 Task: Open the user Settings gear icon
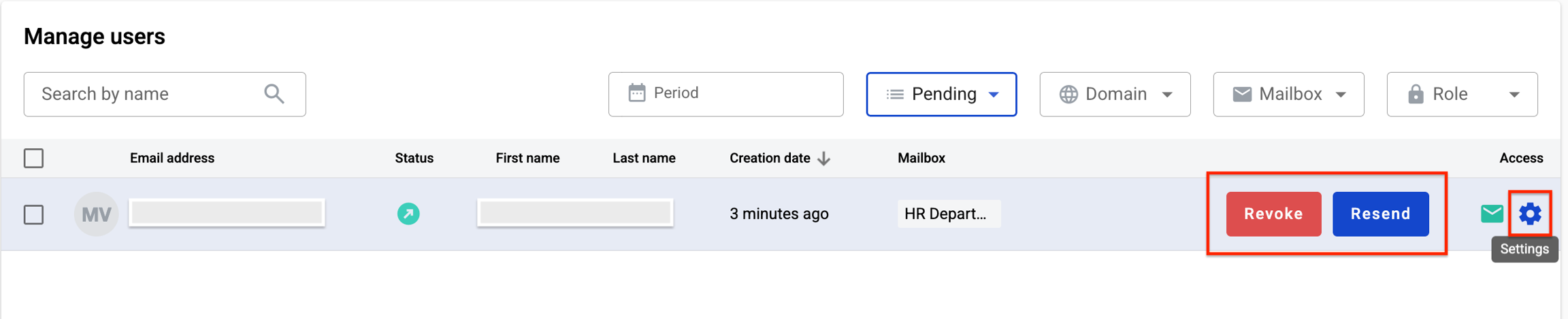[x=1530, y=214]
